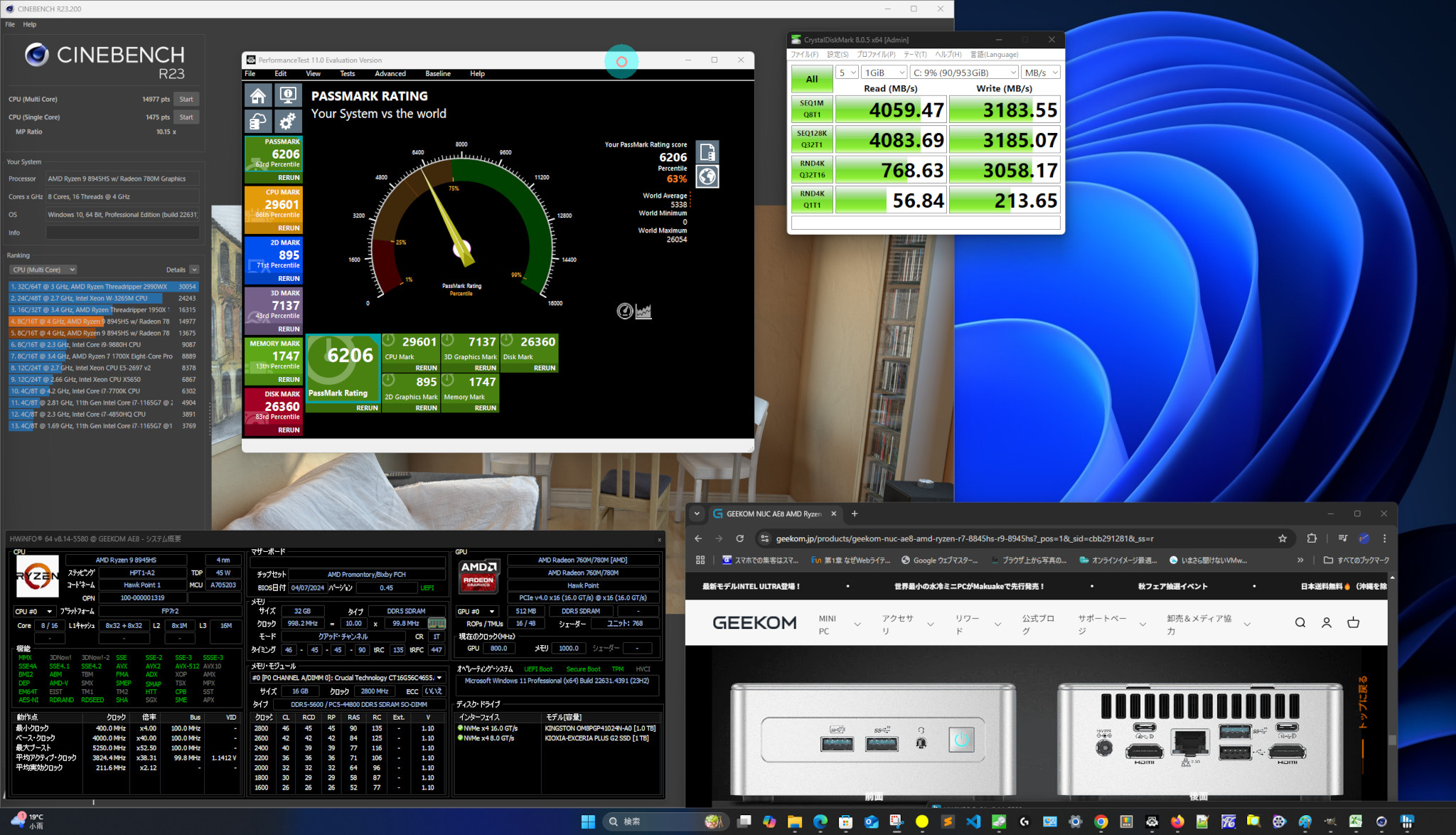1456x835 pixels.
Task: Open すべてのブックマーク folder
Action: 1356,560
